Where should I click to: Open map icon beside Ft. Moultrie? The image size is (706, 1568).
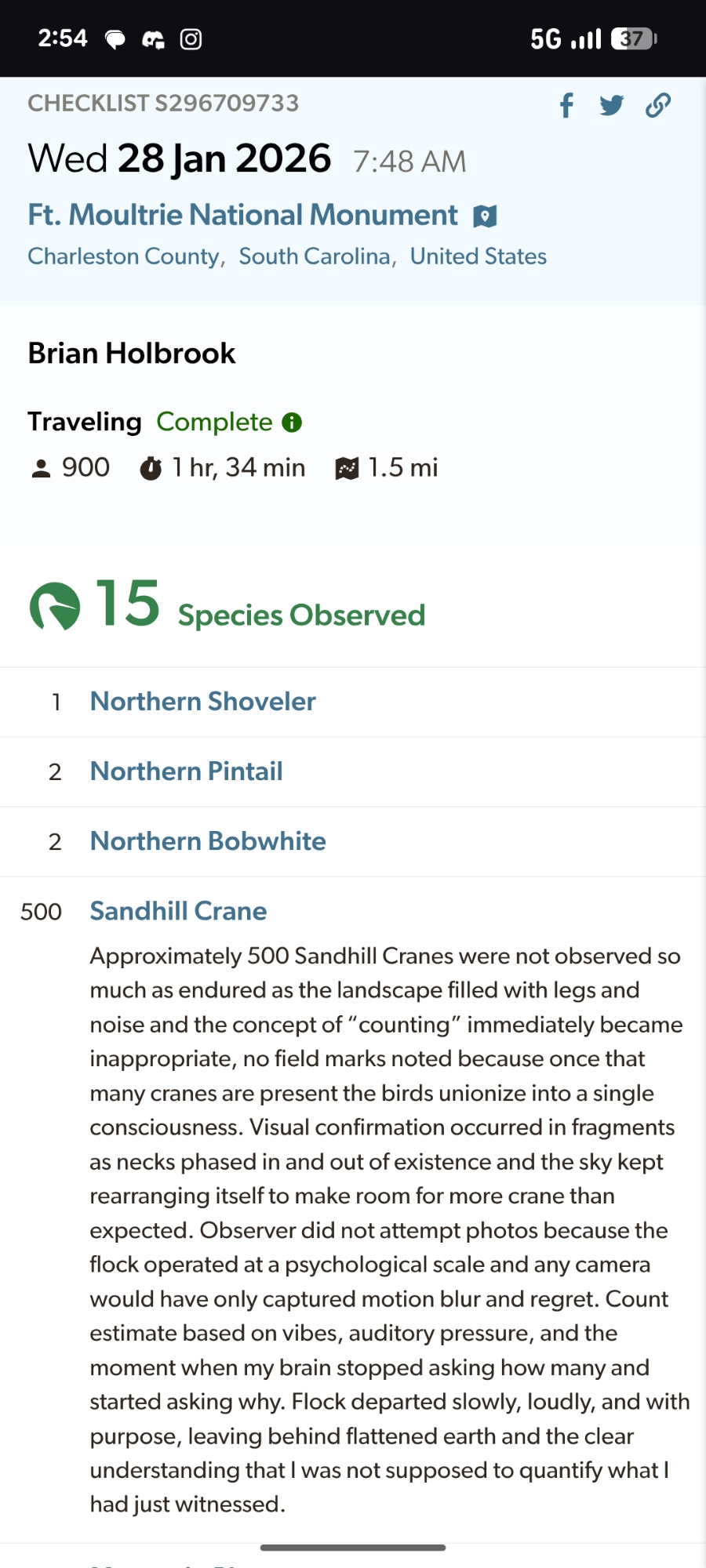point(485,216)
